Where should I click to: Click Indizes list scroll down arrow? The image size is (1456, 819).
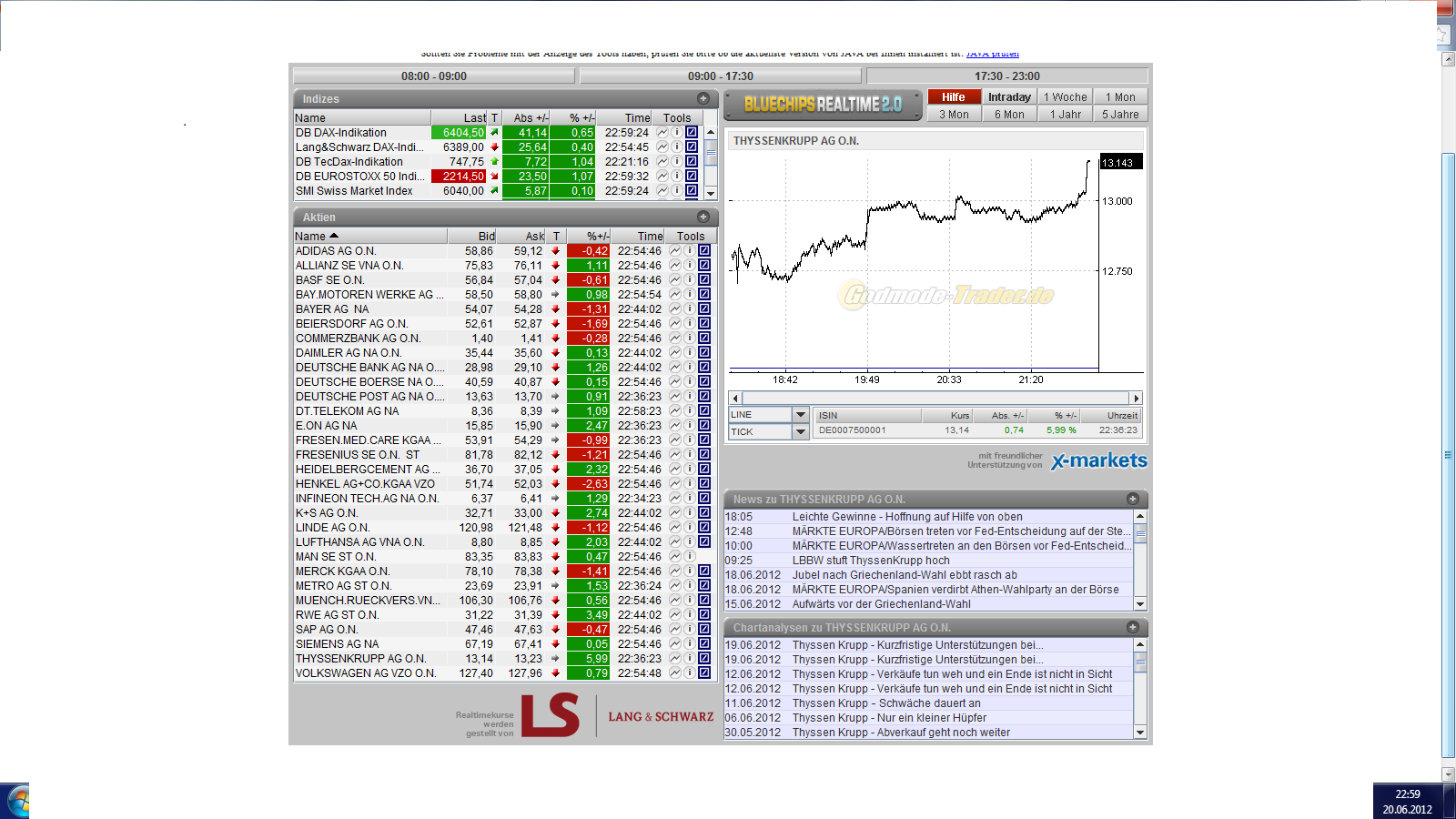[712, 193]
